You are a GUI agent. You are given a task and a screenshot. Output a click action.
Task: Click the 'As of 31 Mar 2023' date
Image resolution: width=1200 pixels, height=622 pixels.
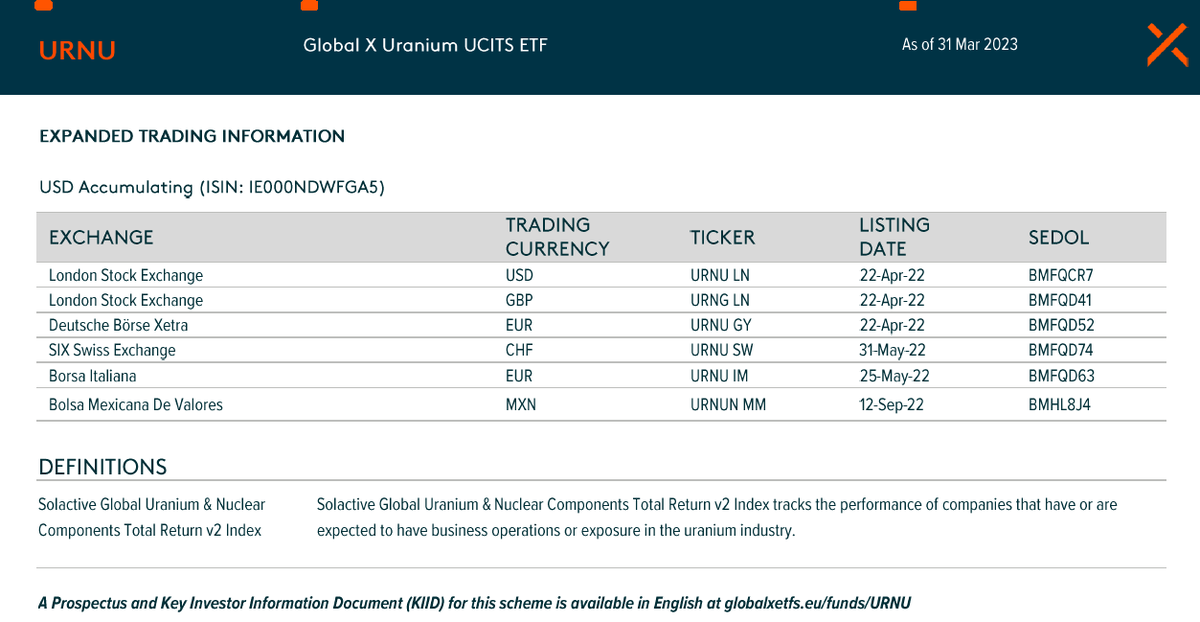point(960,44)
